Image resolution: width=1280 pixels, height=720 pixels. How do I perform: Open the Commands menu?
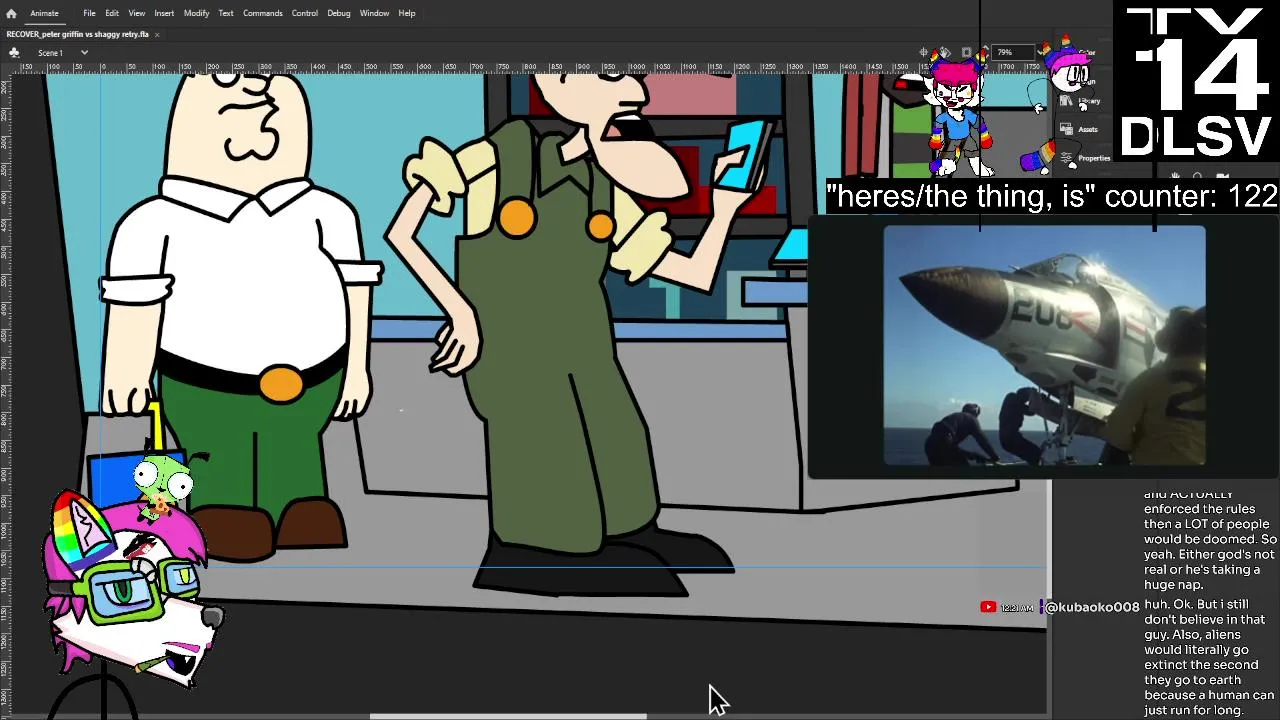pos(262,13)
